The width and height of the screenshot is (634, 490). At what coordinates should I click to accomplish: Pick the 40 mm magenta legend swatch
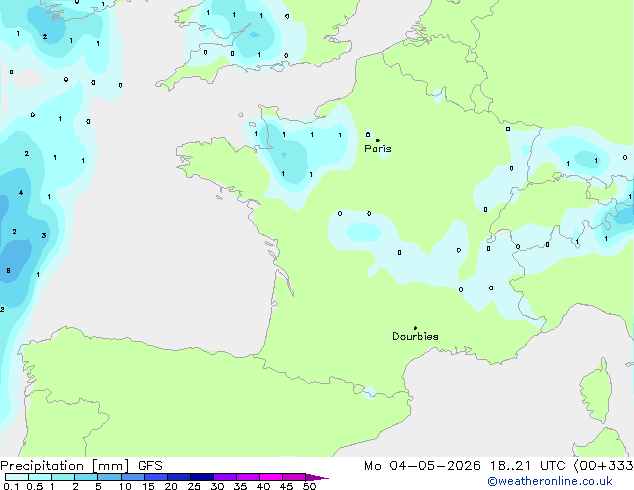(x=271, y=477)
